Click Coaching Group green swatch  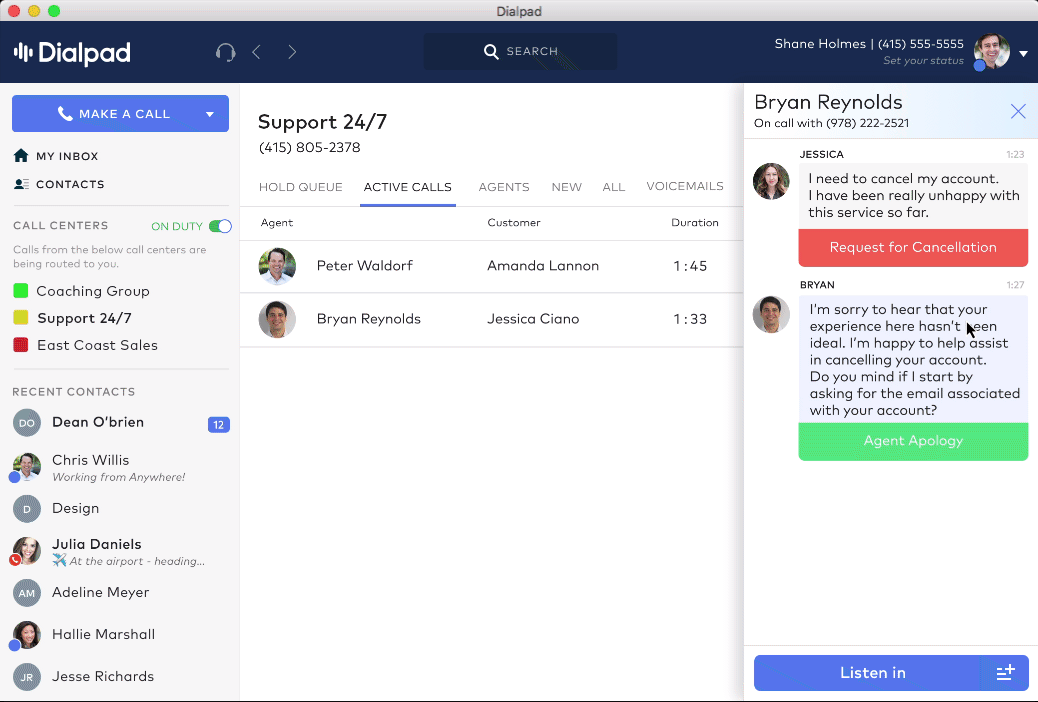pos(21,291)
